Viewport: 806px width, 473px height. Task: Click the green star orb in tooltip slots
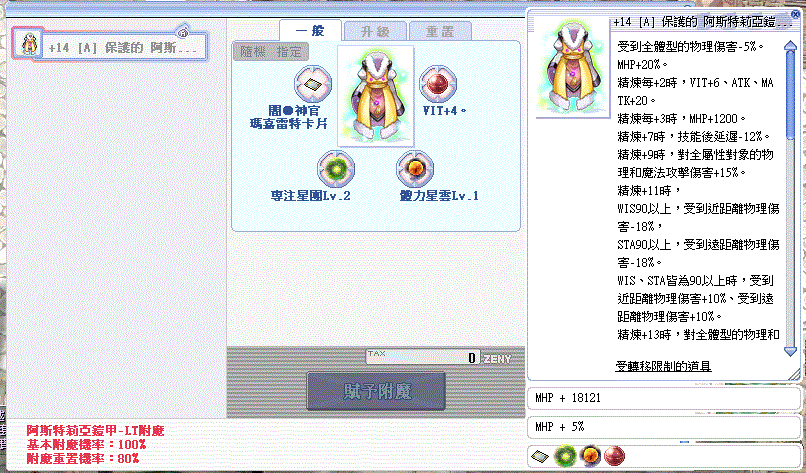coord(564,456)
